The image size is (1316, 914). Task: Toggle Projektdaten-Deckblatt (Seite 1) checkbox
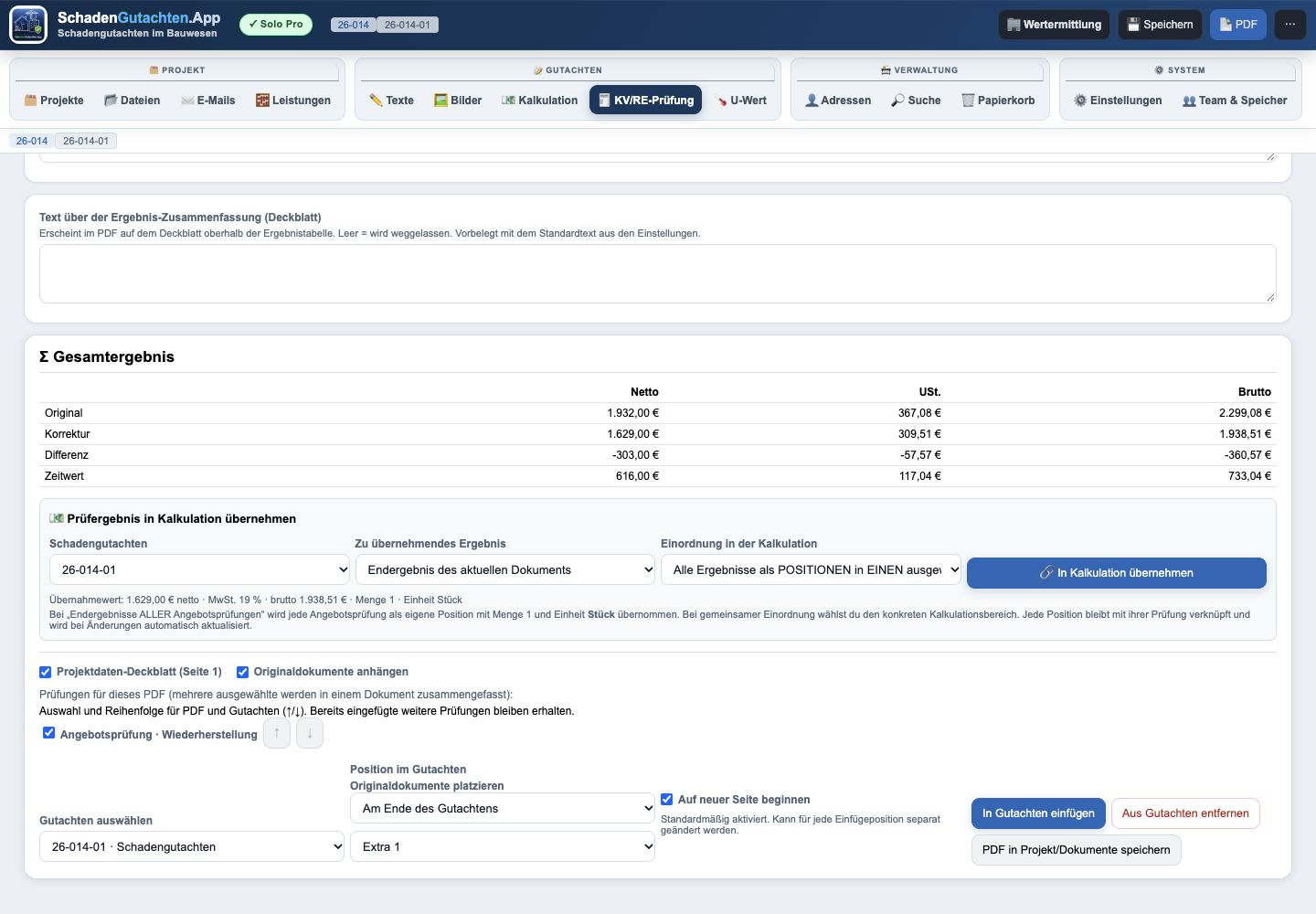coord(46,672)
